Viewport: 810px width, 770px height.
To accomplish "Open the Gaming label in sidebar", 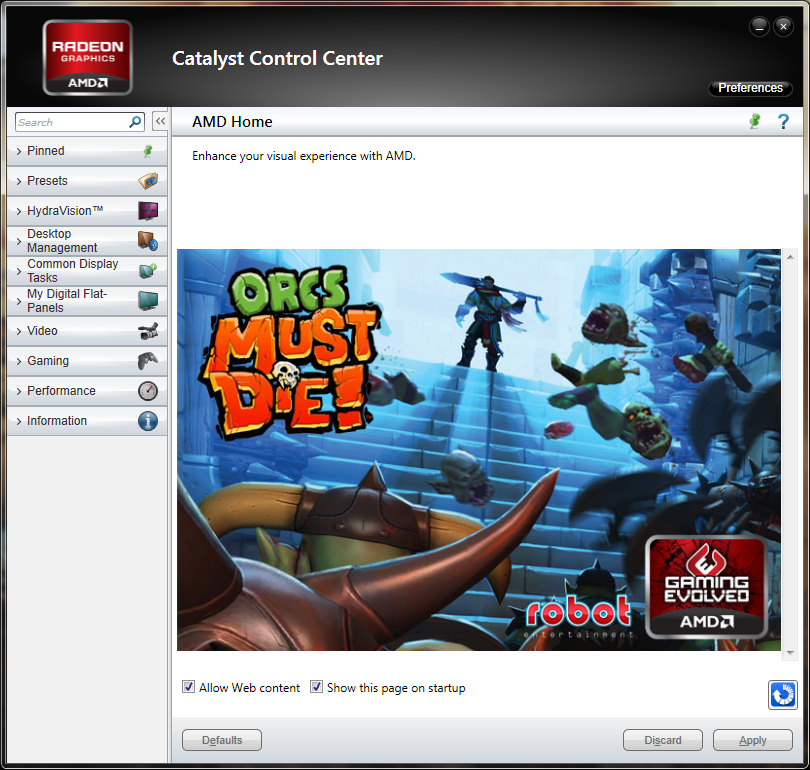I will [x=48, y=361].
